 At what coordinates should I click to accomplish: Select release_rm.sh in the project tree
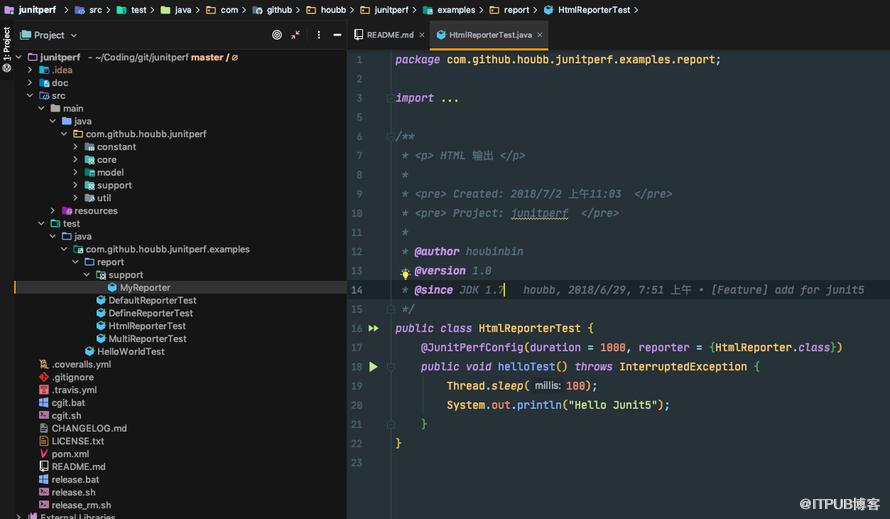[x=81, y=505]
